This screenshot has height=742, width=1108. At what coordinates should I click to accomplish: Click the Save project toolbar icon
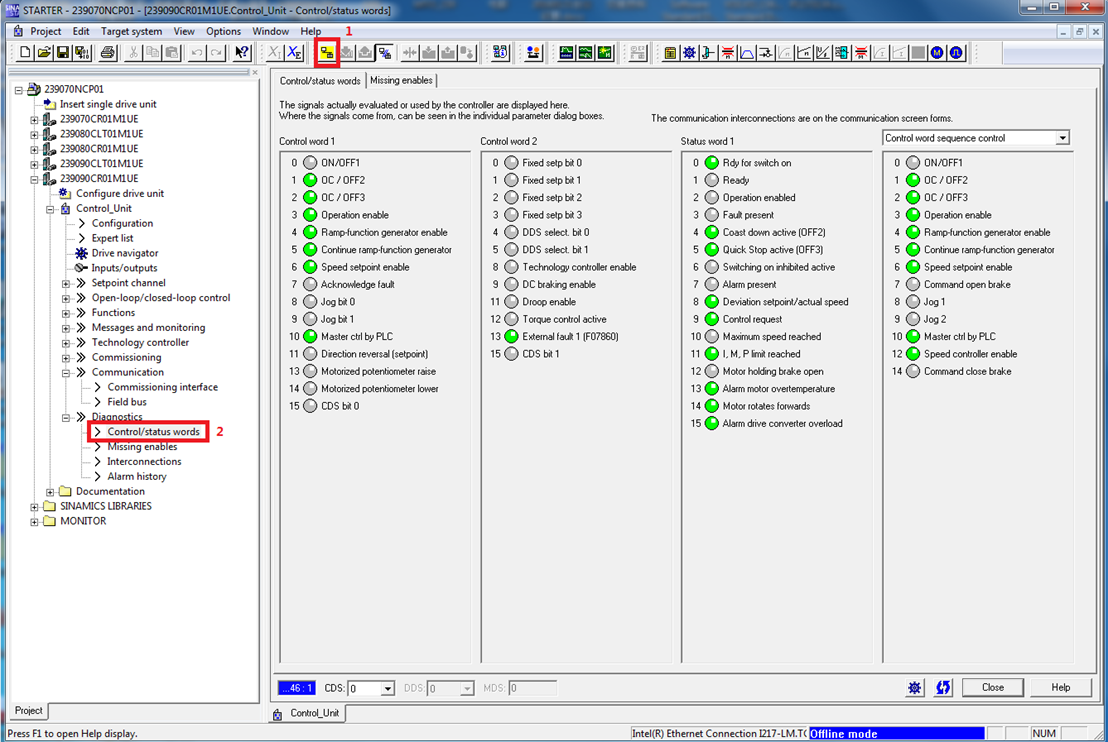[x=63, y=52]
